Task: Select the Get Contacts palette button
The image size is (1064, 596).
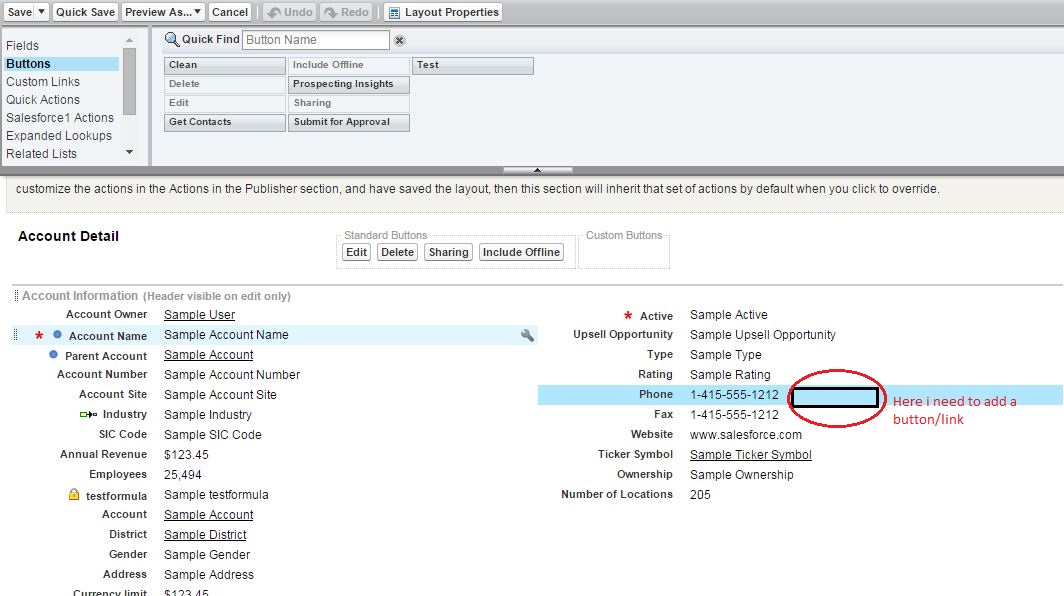Action: pyautogui.click(x=225, y=122)
